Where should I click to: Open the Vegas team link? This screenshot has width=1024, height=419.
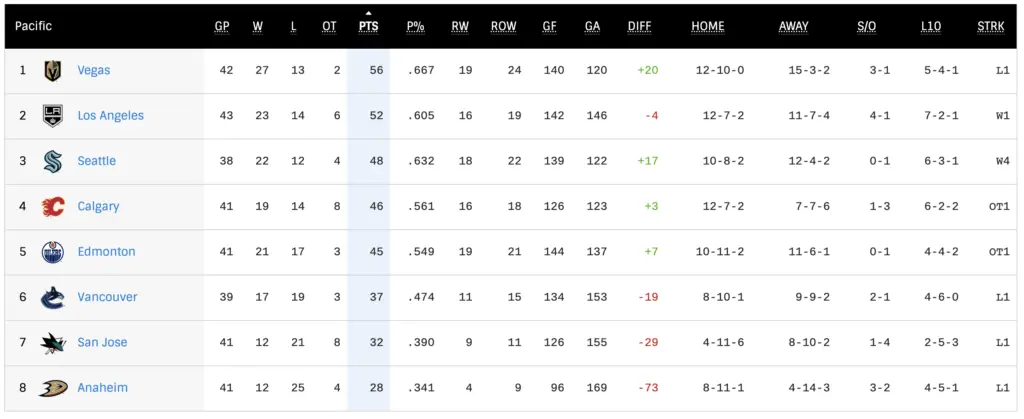94,71
